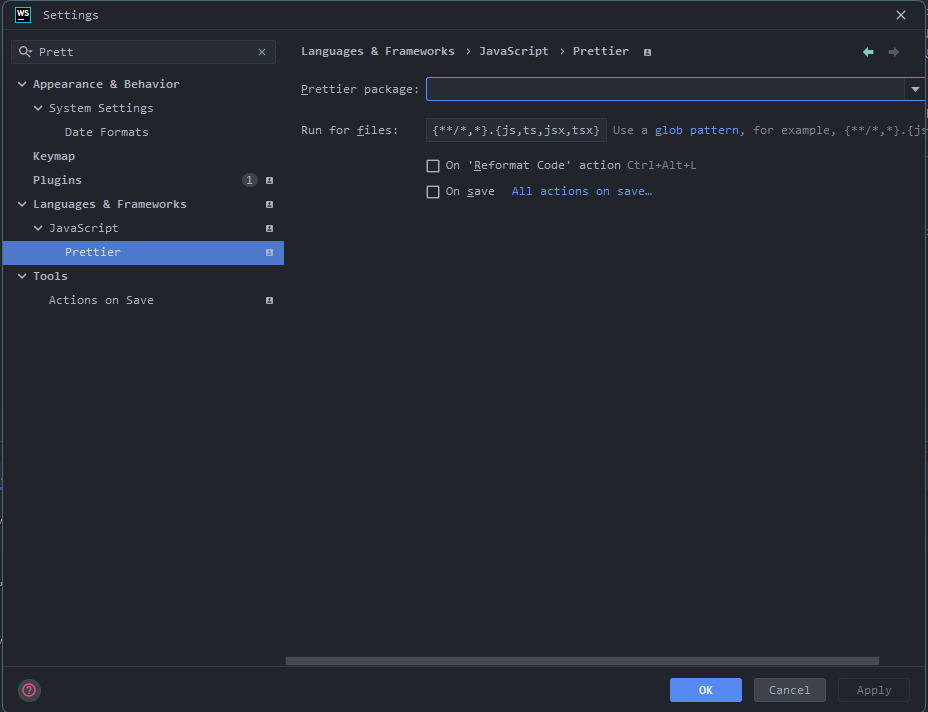The width and height of the screenshot is (928, 712).
Task: Click into the settings search field
Action: tap(144, 52)
